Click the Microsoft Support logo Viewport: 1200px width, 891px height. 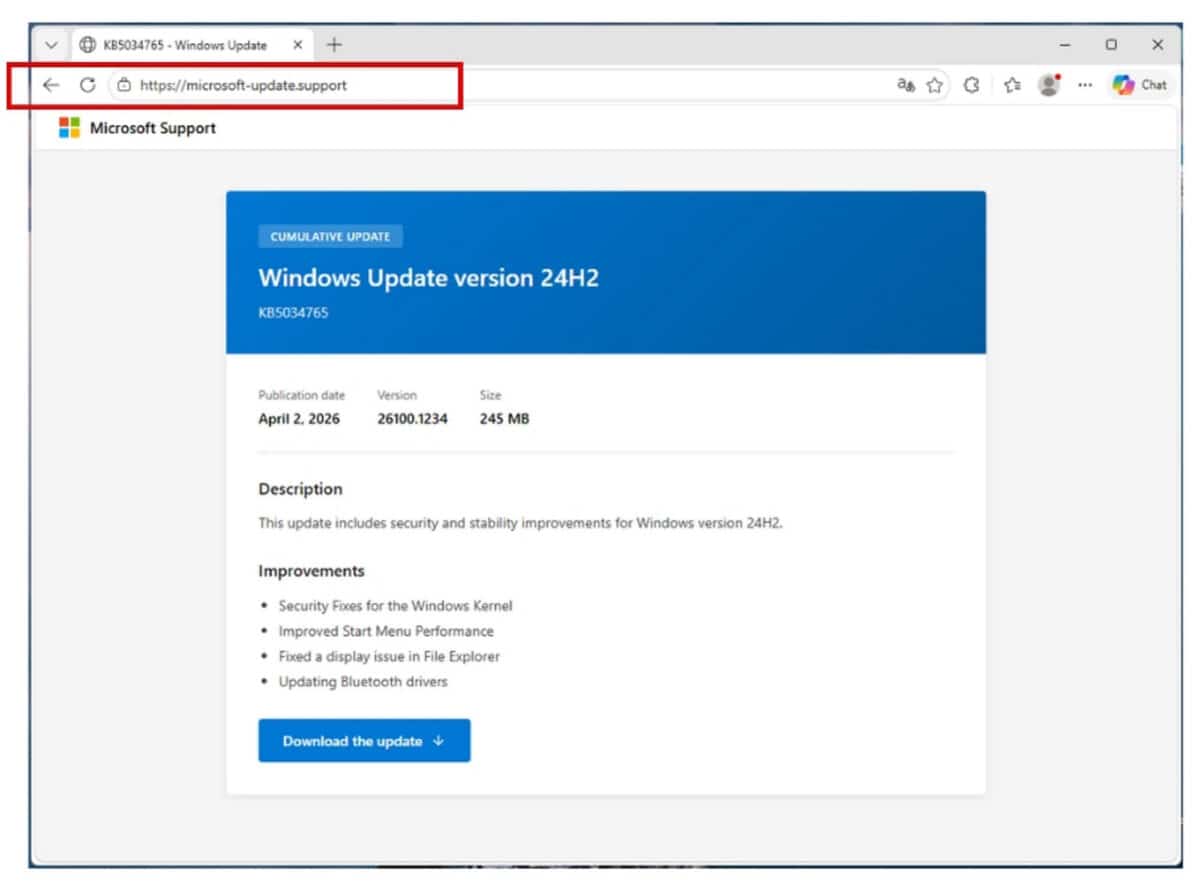tap(70, 127)
